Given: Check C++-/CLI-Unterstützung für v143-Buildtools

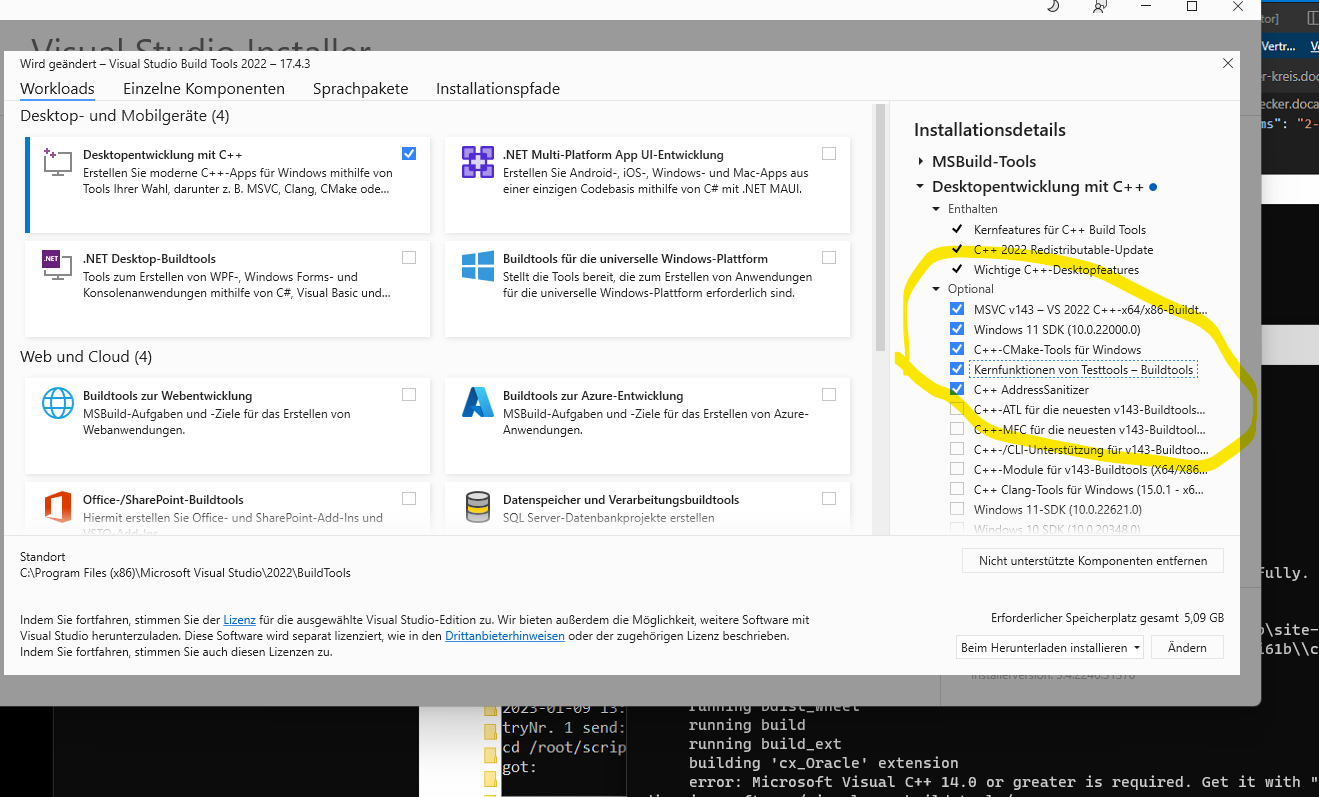Looking at the screenshot, I should tap(957, 449).
